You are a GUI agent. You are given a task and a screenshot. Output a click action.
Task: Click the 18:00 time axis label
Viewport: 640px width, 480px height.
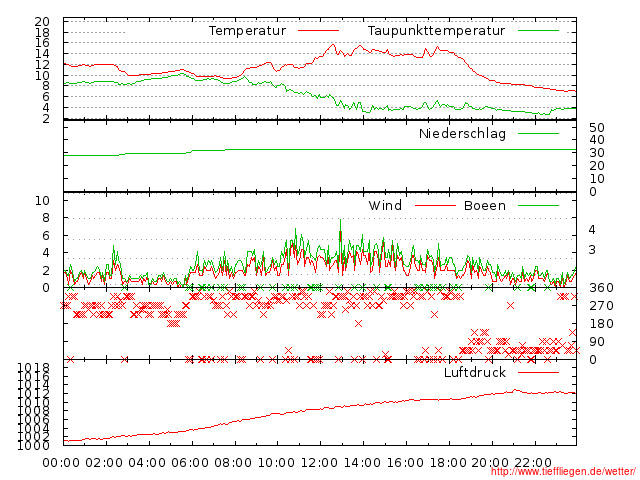448,462
